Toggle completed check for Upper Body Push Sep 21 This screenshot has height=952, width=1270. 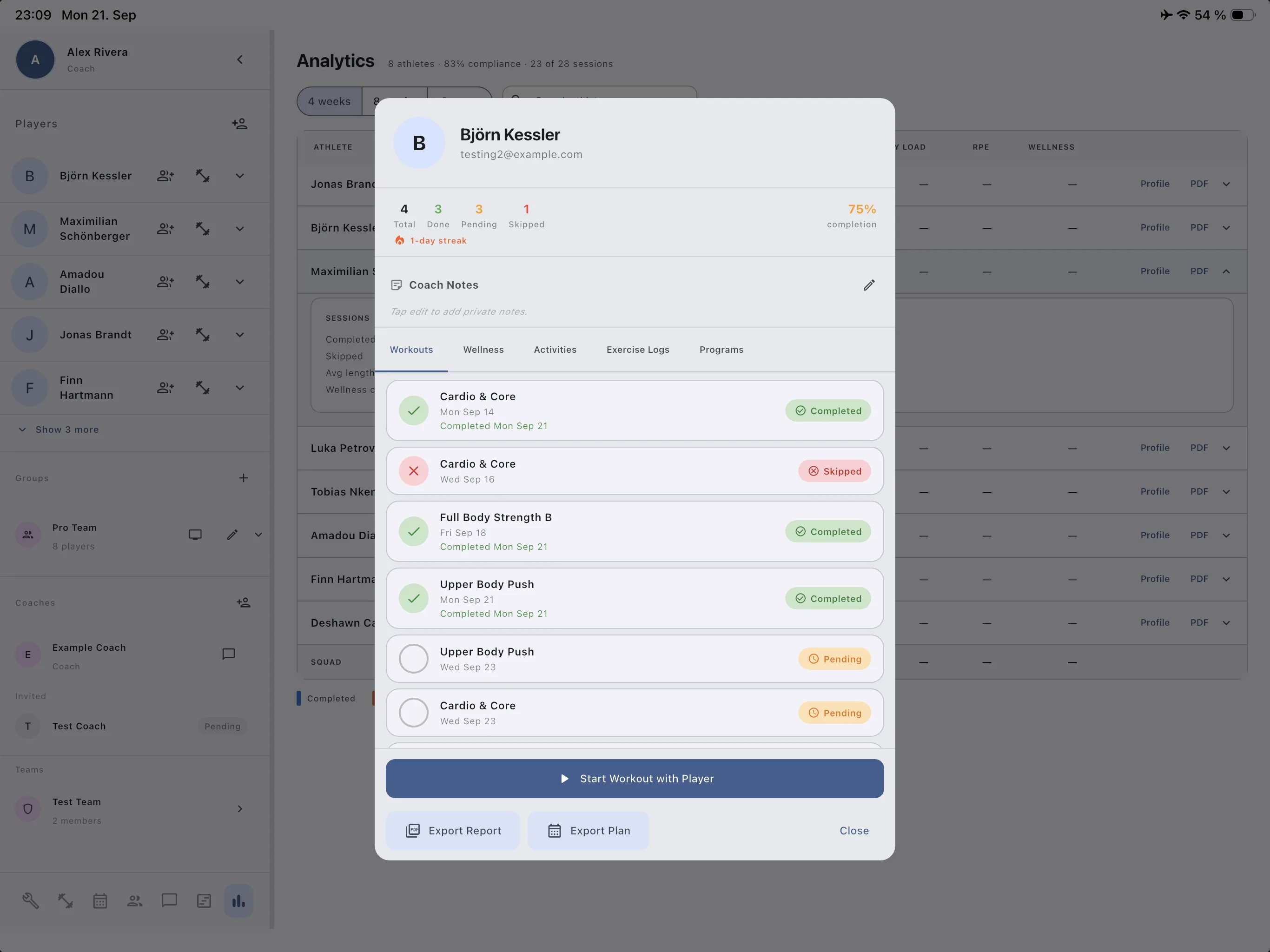[413, 598]
